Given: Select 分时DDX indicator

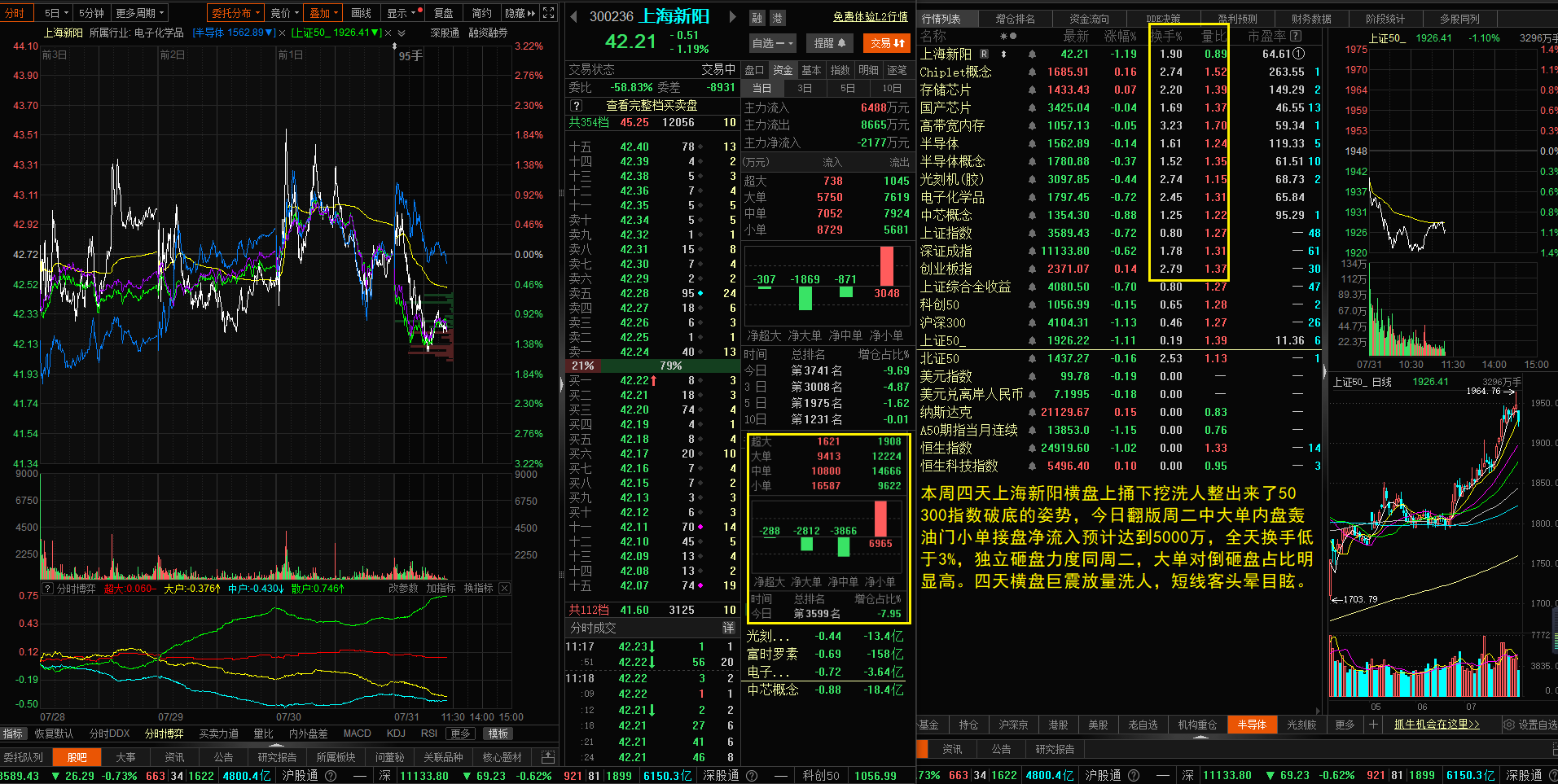Looking at the screenshot, I should (x=109, y=734).
